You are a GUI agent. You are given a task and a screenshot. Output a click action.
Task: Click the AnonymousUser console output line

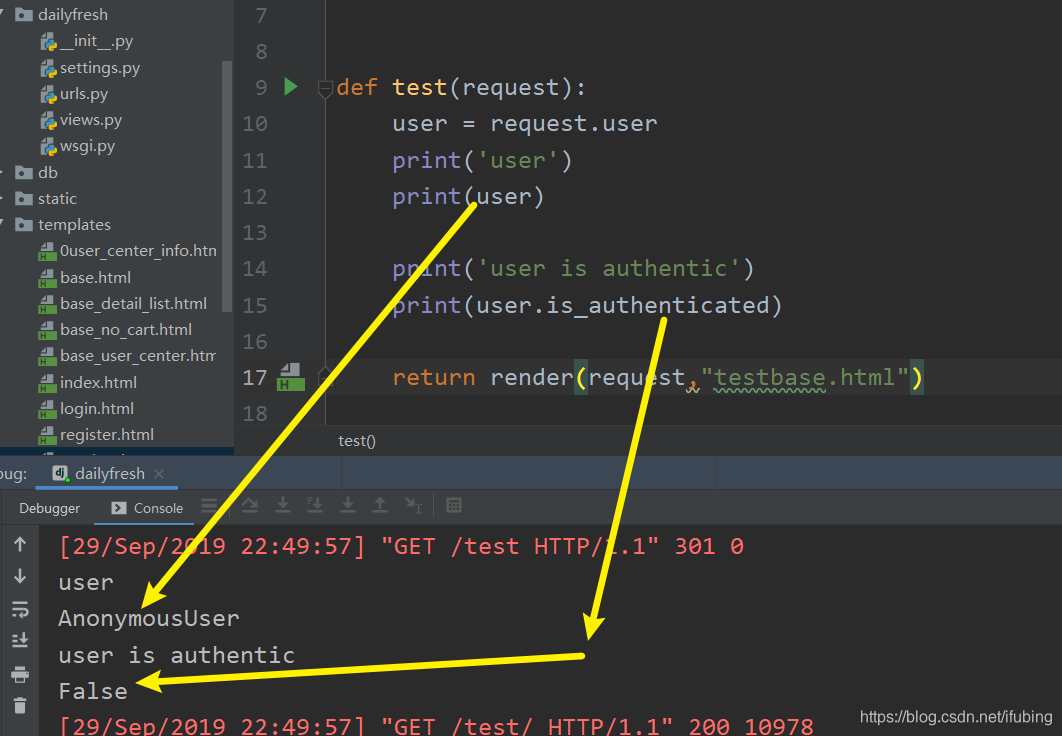click(149, 618)
